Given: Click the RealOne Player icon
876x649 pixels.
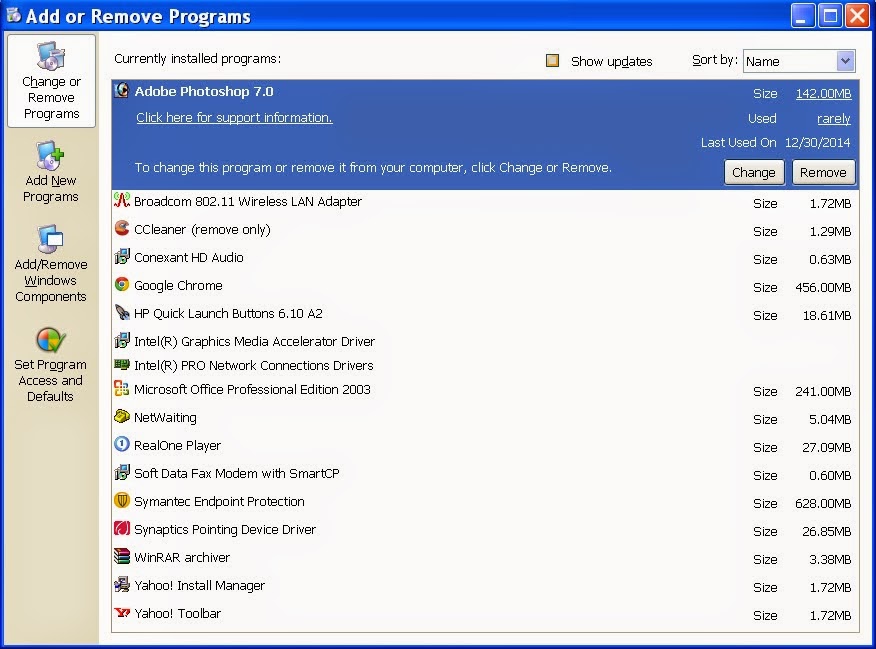Looking at the screenshot, I should [122, 444].
